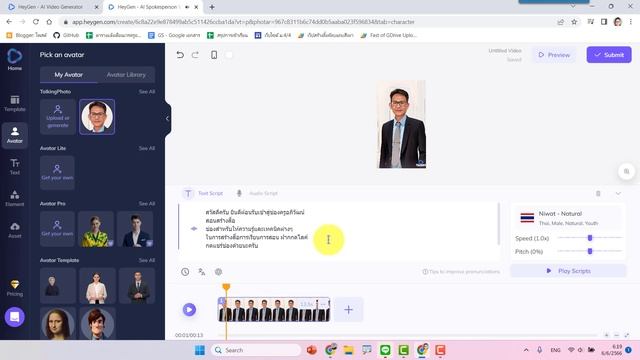This screenshot has width=640, height=360.
Task: Select the man with glasses TalkingPhoto
Action: coord(97,117)
